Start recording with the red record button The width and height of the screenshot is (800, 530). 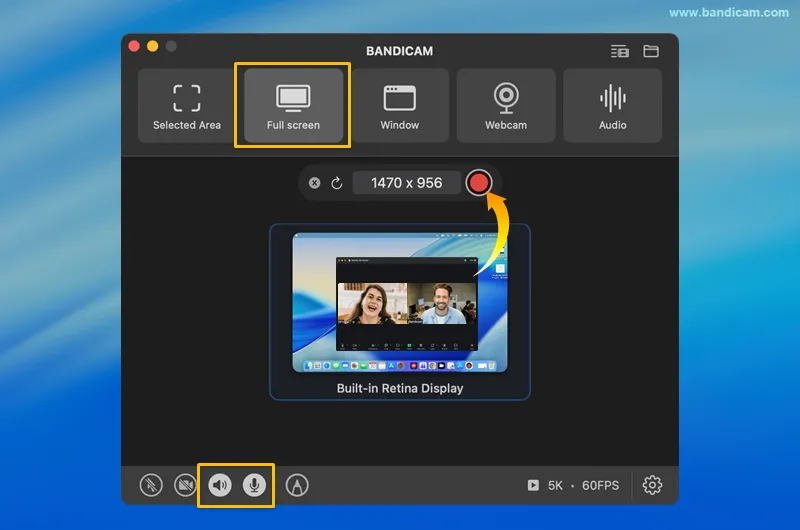point(479,183)
